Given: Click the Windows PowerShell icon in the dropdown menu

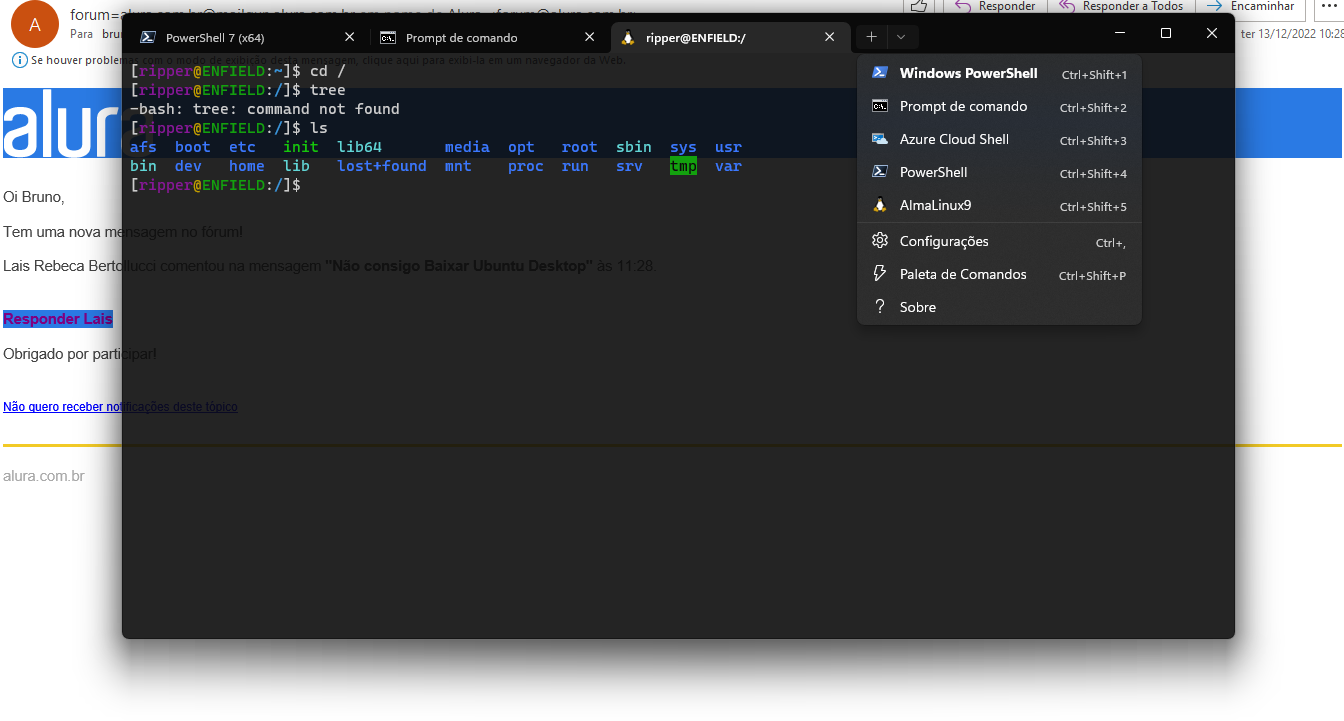Looking at the screenshot, I should point(880,73).
